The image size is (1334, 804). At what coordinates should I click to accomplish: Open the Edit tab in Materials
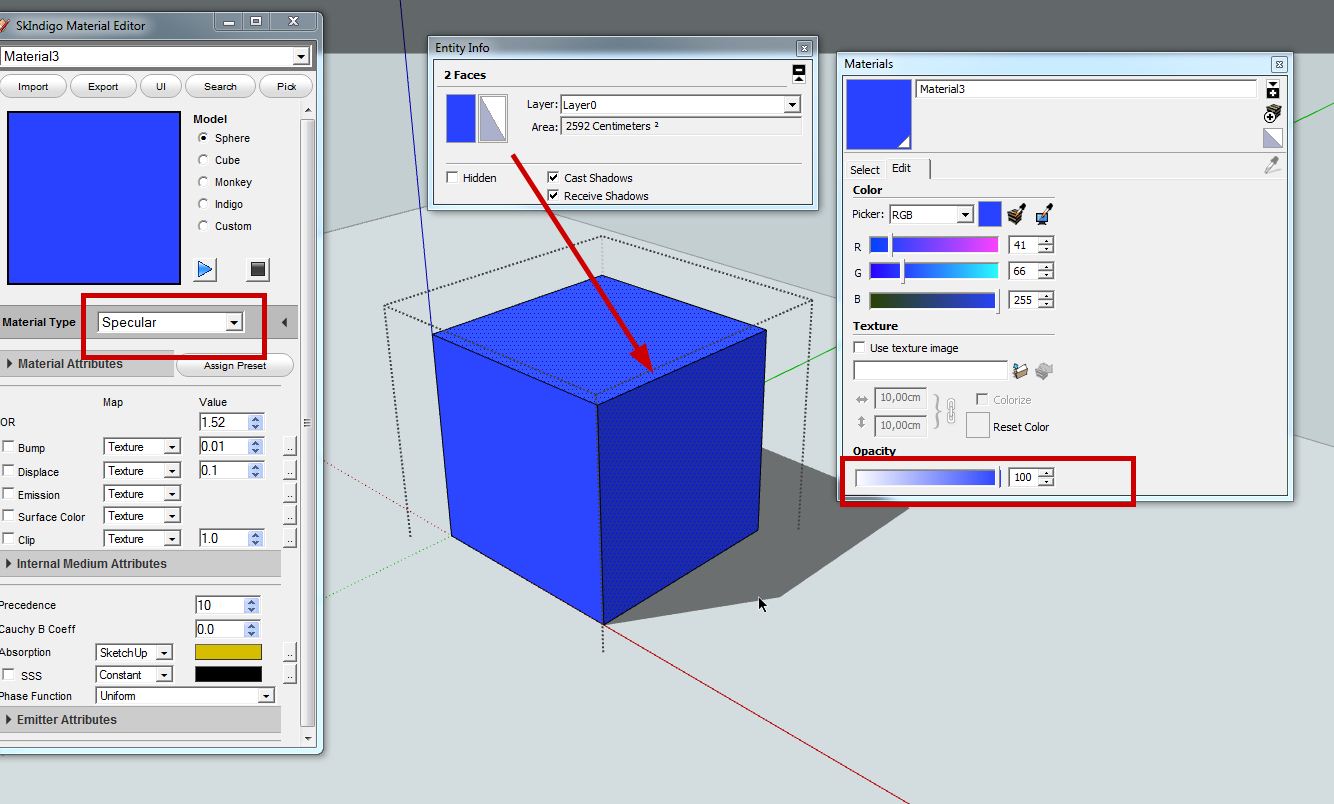[x=902, y=168]
